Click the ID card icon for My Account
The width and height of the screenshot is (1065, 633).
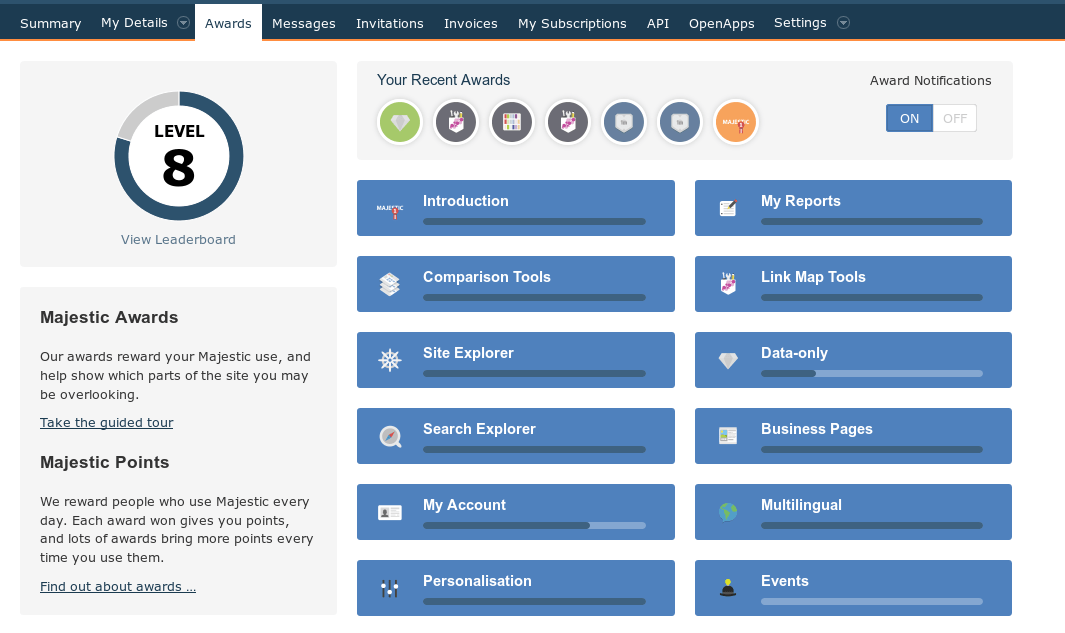pos(390,512)
